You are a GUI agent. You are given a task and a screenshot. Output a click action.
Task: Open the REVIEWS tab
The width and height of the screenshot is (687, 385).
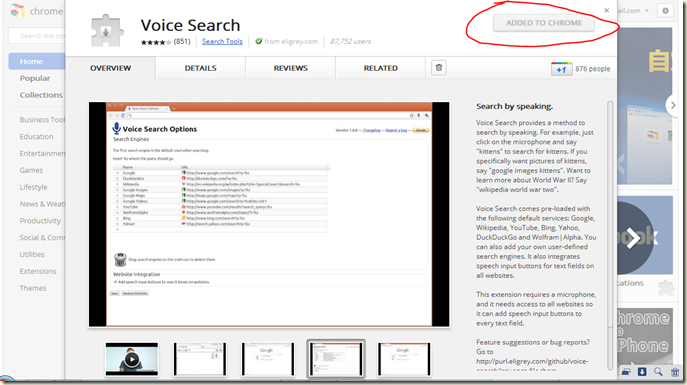[290, 68]
